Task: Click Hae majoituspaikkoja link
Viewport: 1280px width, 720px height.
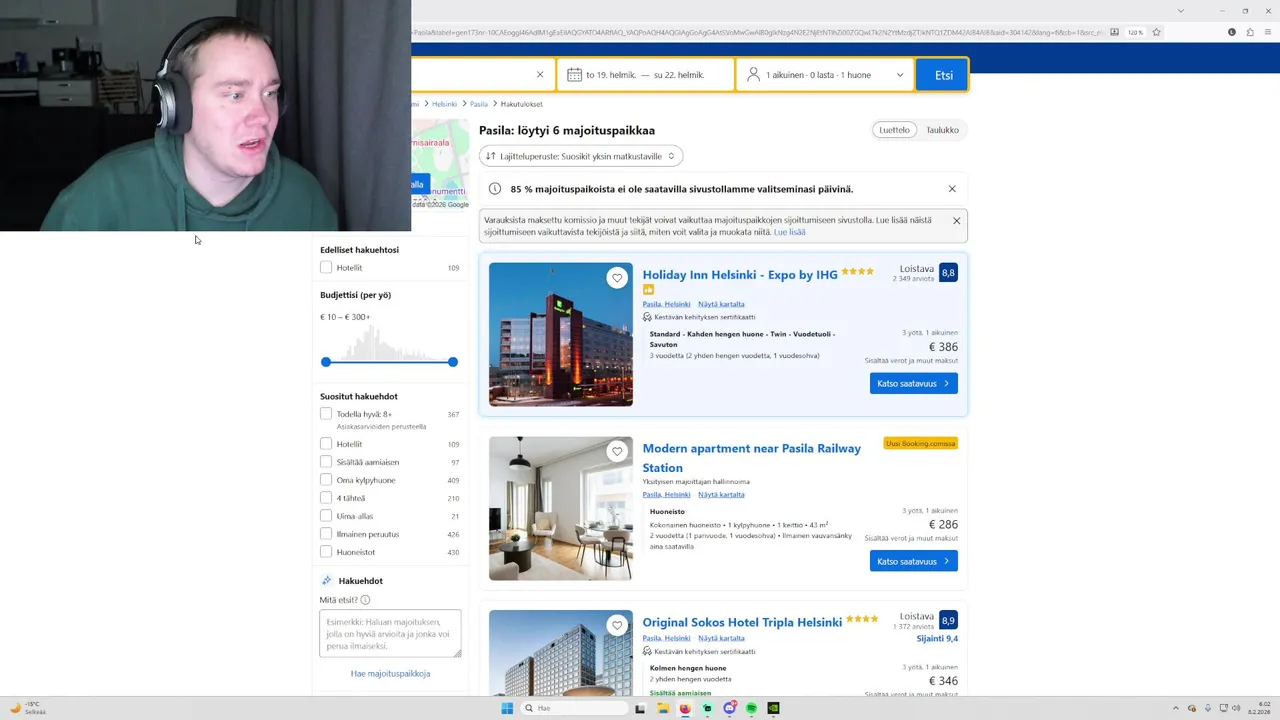Action: coord(390,673)
